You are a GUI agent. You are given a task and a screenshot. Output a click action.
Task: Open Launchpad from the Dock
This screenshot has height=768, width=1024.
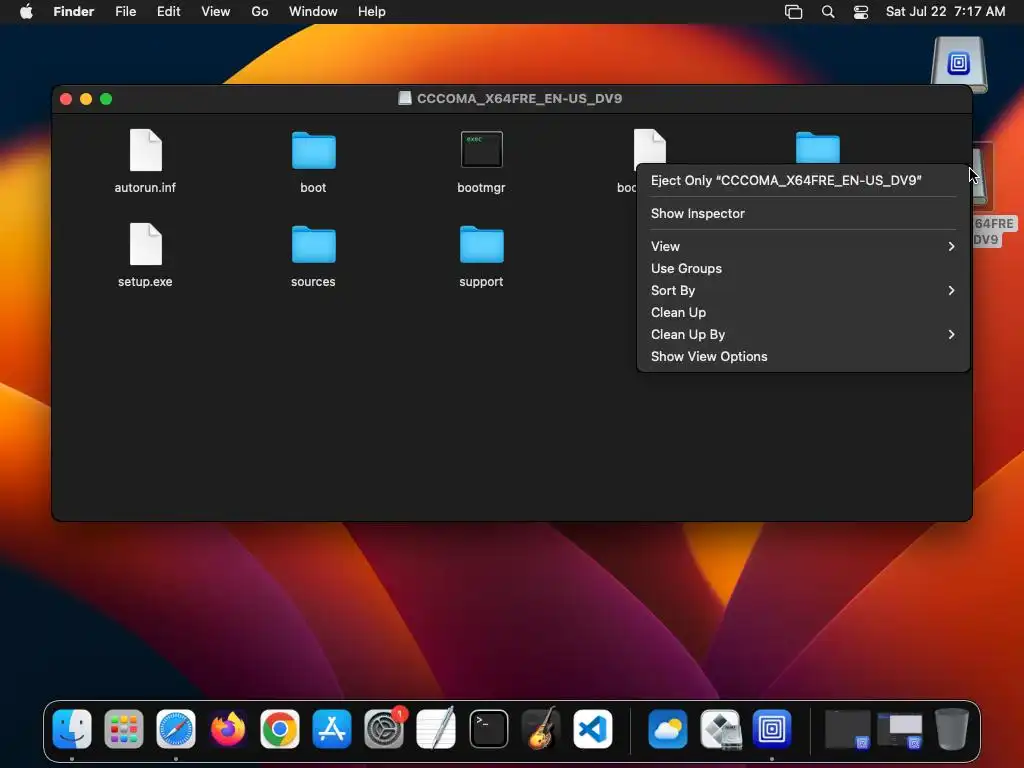tap(123, 728)
